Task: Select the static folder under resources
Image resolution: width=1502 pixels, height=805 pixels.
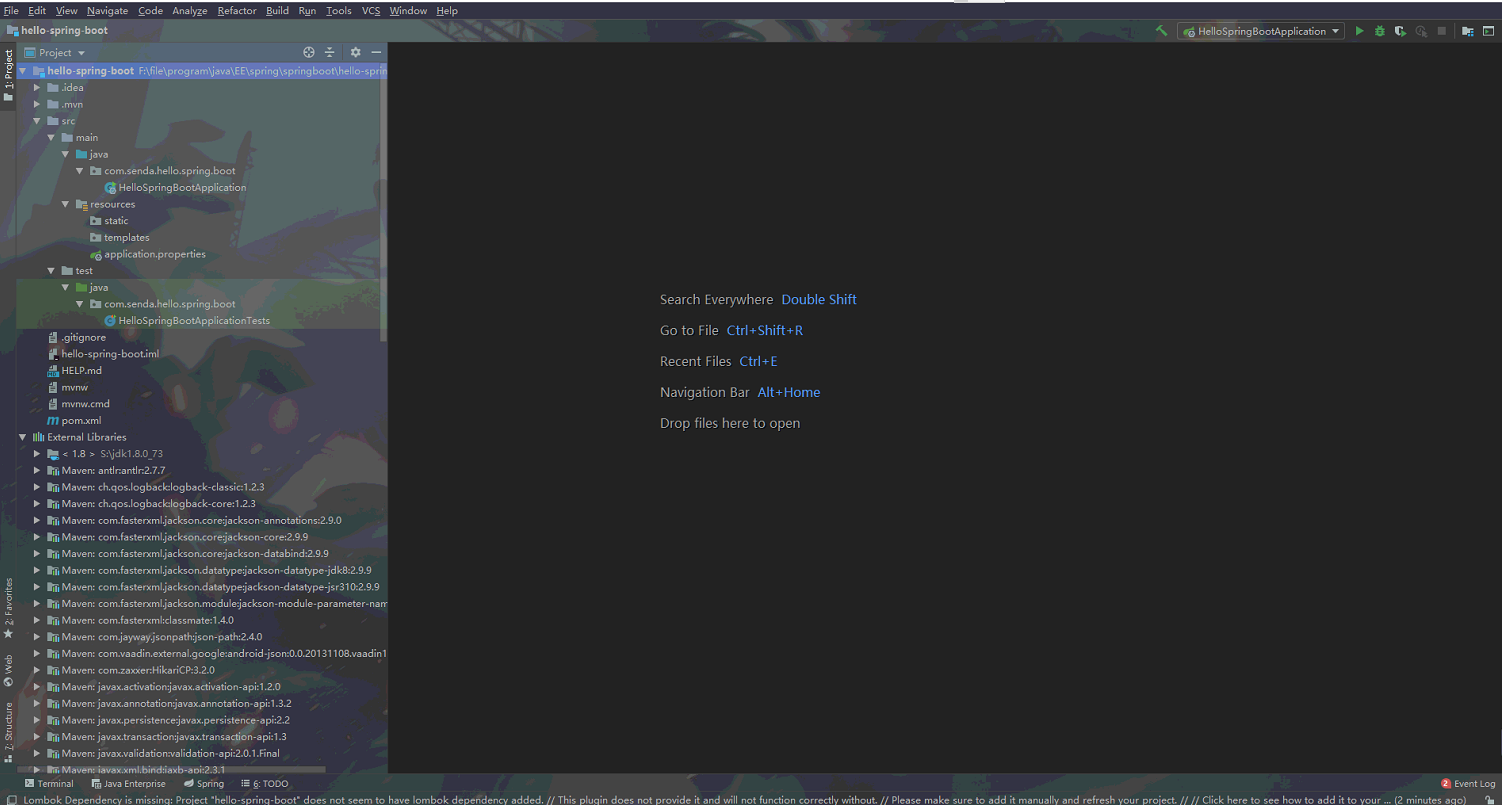Action: (109, 221)
